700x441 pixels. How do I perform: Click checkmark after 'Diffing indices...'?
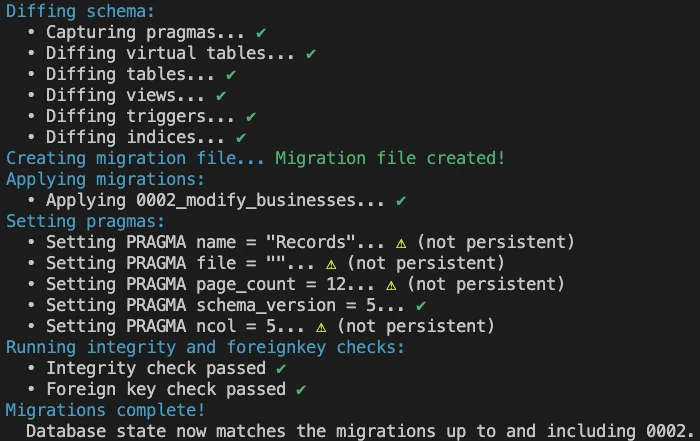pyautogui.click(x=241, y=137)
